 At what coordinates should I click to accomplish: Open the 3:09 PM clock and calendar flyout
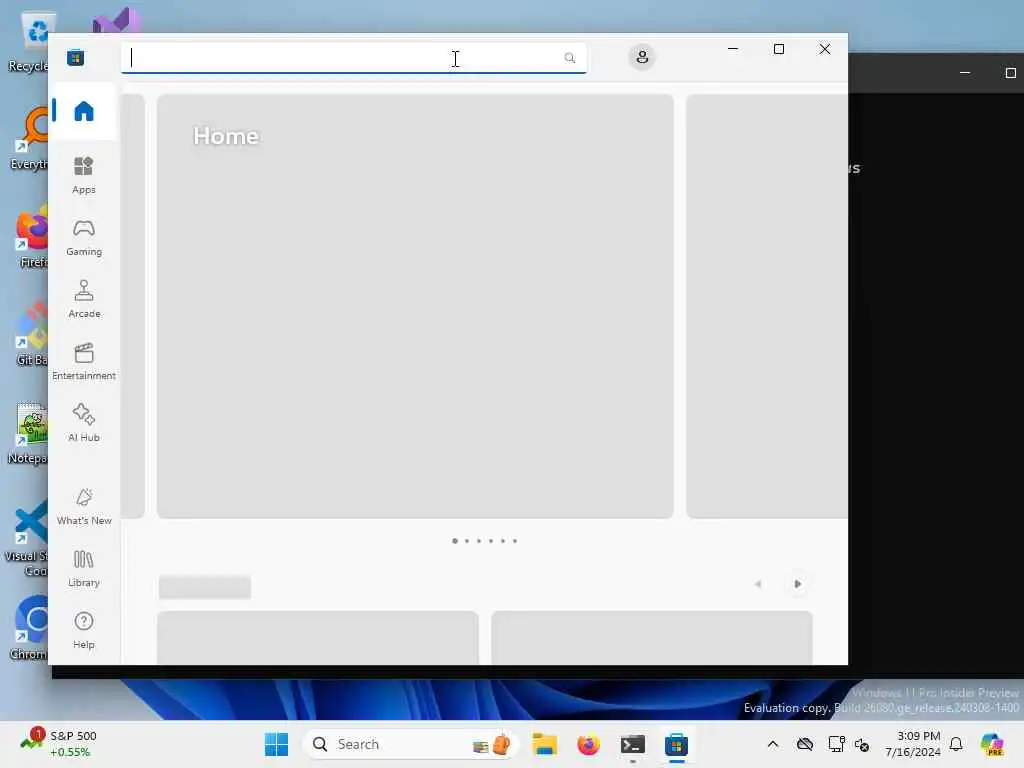click(913, 744)
